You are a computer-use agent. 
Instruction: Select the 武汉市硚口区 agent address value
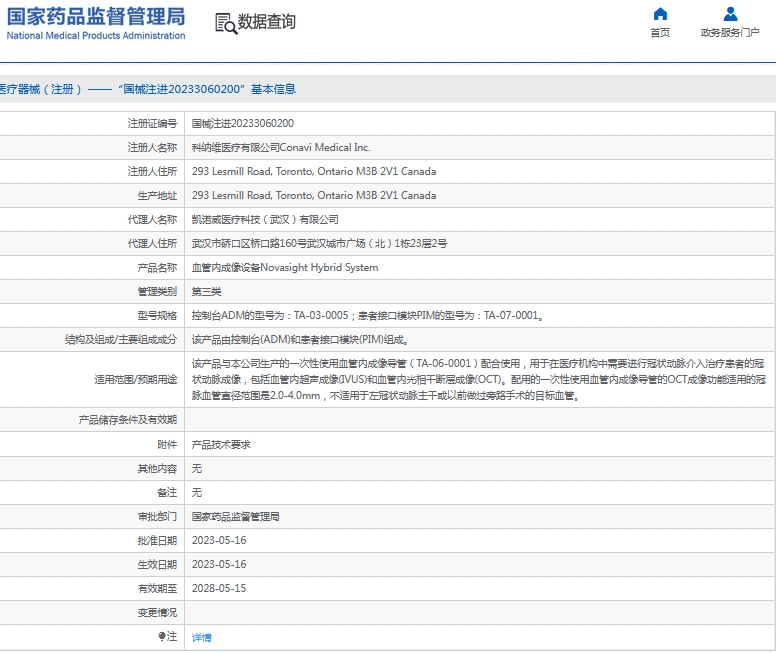tap(319, 244)
